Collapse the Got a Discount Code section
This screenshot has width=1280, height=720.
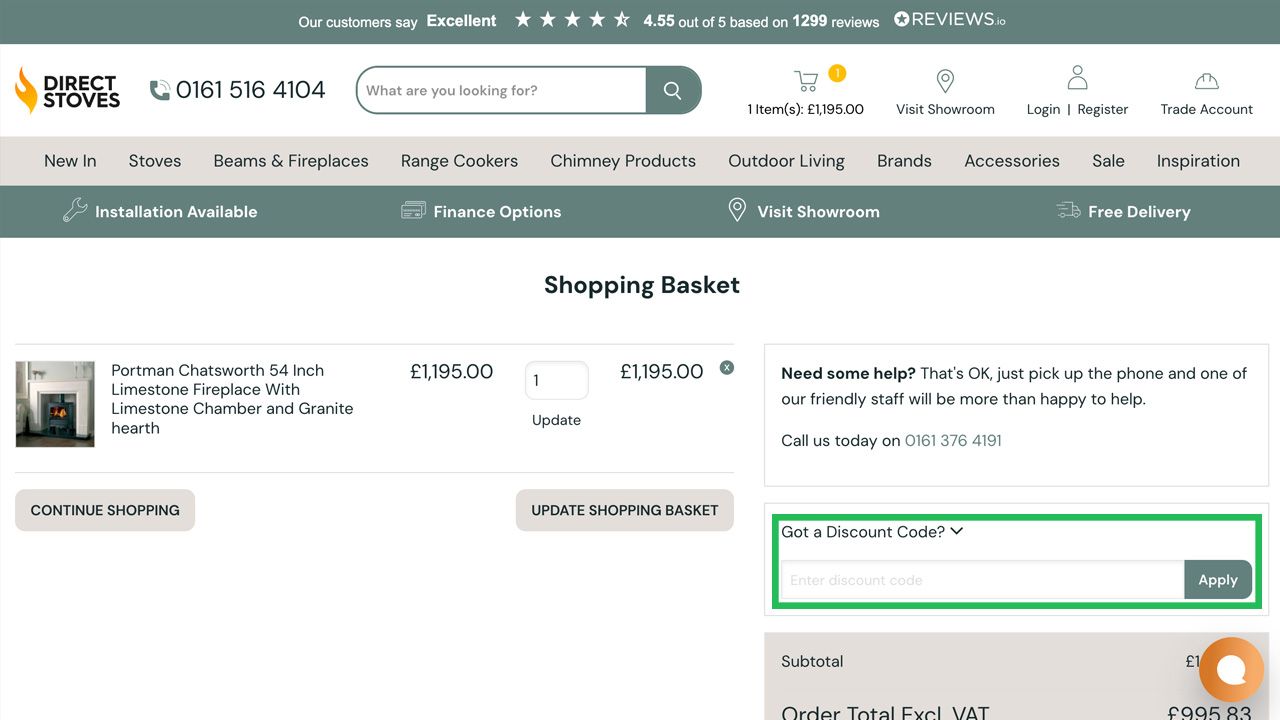point(957,531)
